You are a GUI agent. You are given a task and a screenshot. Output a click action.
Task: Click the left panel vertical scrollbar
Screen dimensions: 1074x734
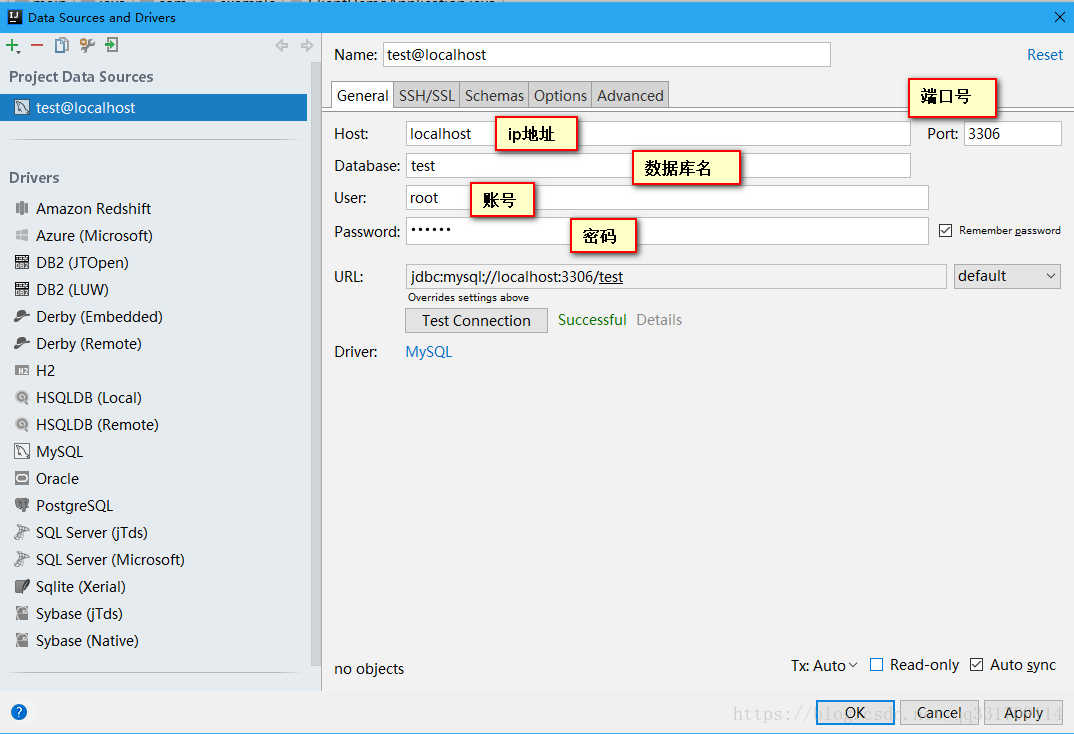[x=316, y=363]
